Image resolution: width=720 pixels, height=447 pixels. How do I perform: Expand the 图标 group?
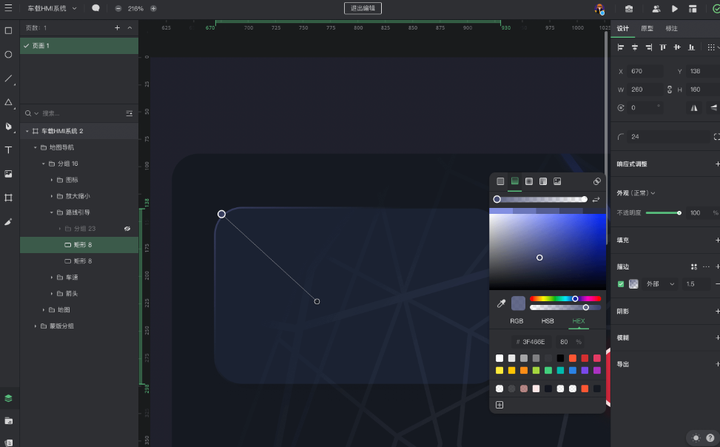51,180
